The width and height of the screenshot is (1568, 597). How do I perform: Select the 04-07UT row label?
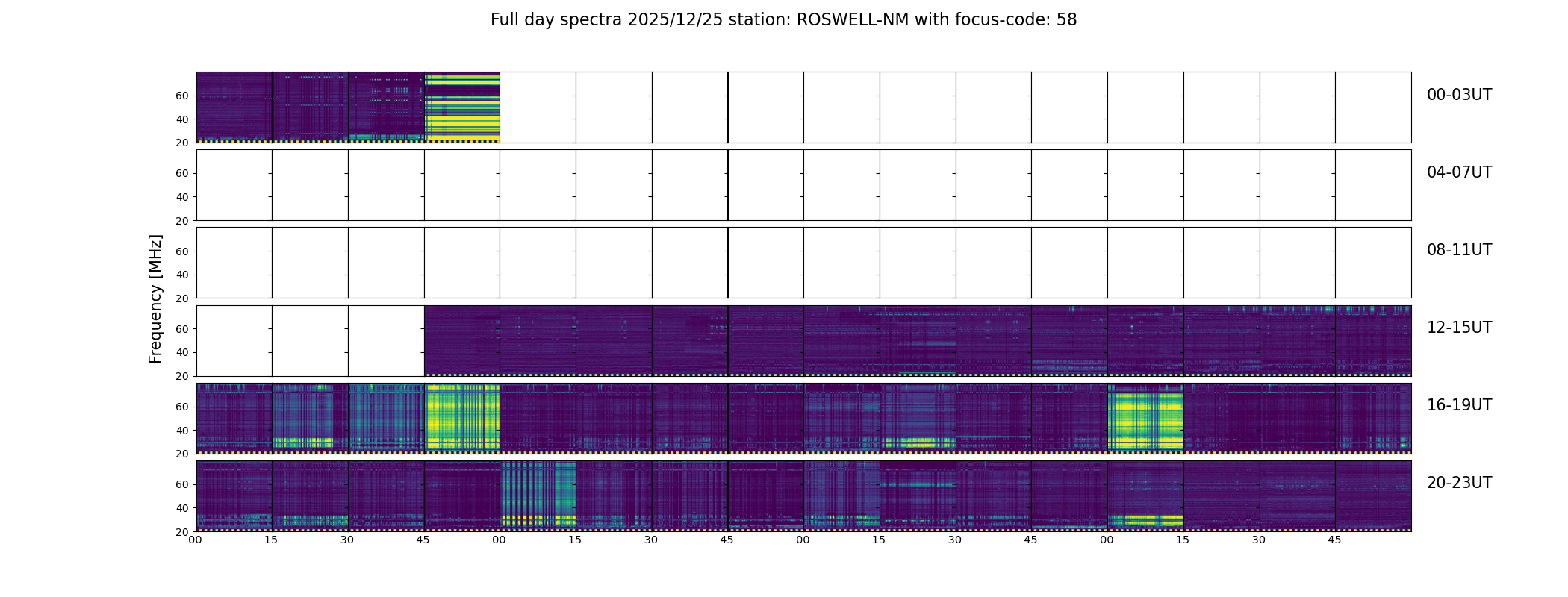[x=1459, y=172]
